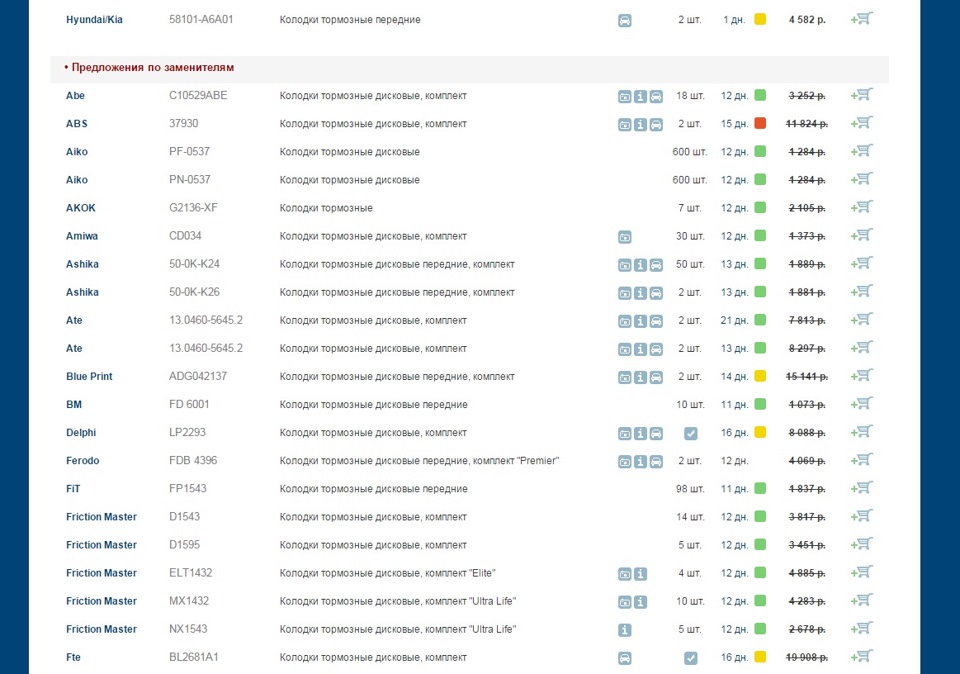960x674 pixels.
Task: Show info icon for Ashika 50-0K-K24
Action: [640, 265]
